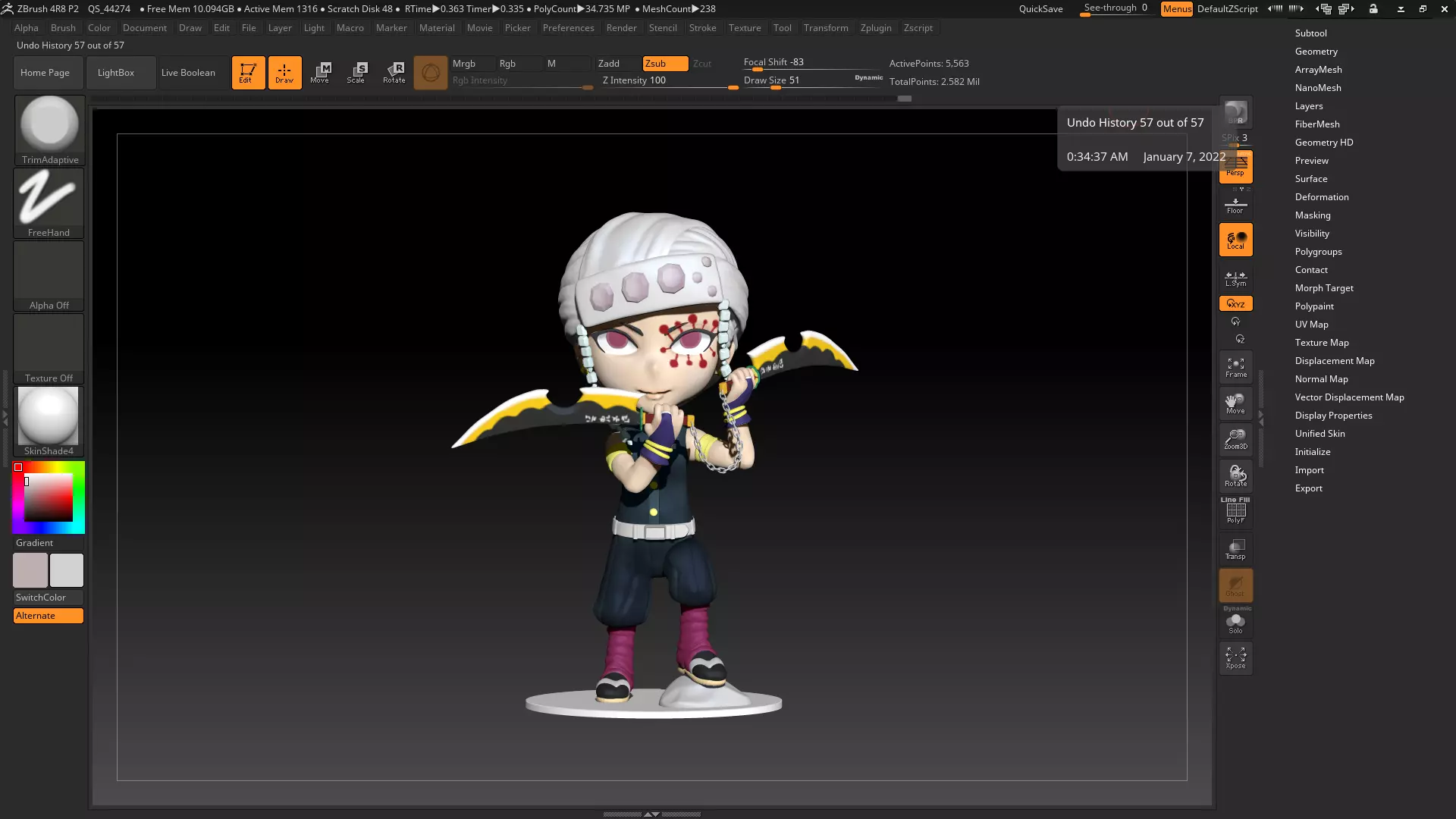Adjust Z Intensity slider
Screen dimensions: 1456x819
[670, 81]
